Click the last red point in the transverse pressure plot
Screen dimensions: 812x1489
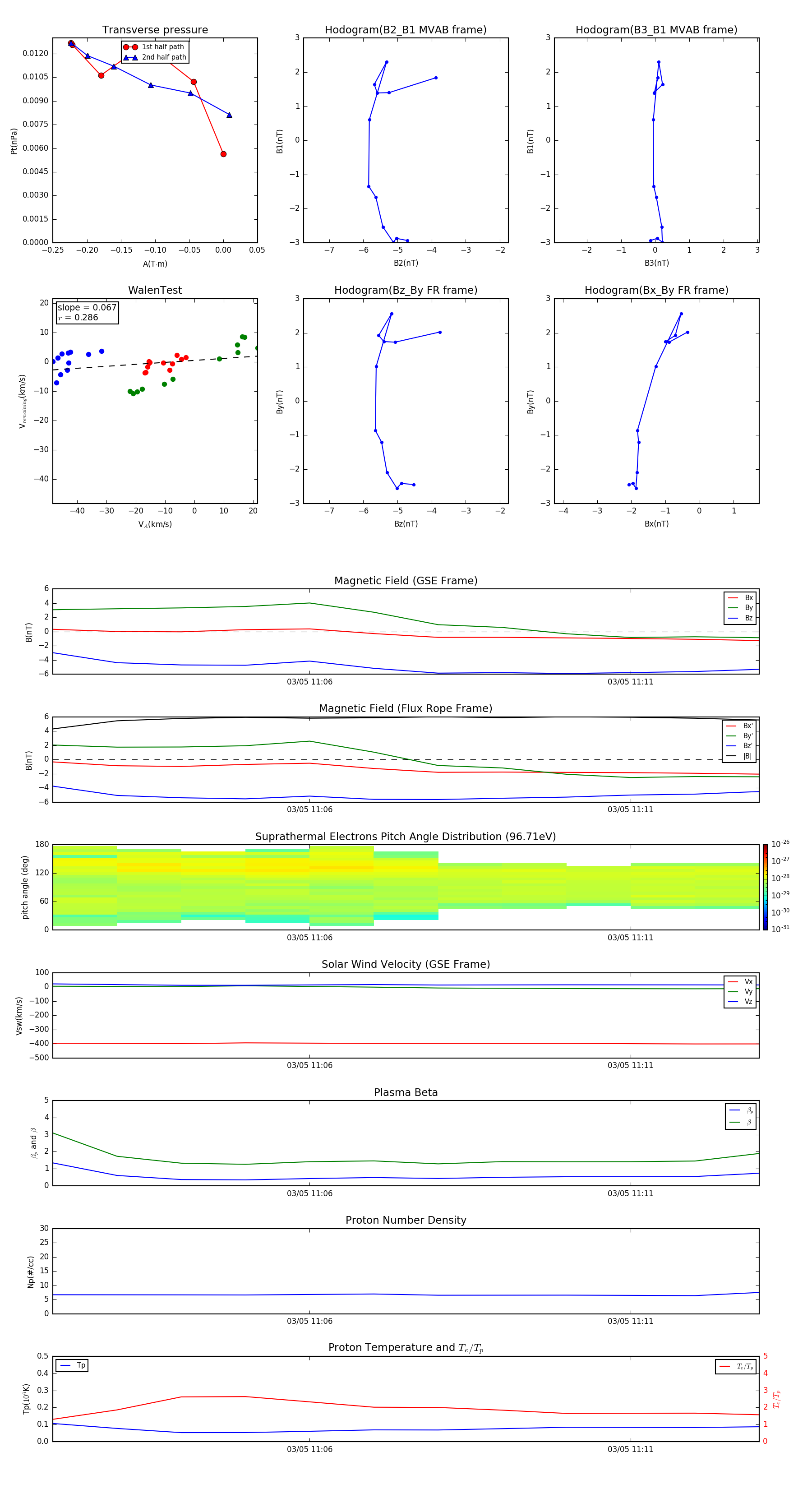click(223, 154)
